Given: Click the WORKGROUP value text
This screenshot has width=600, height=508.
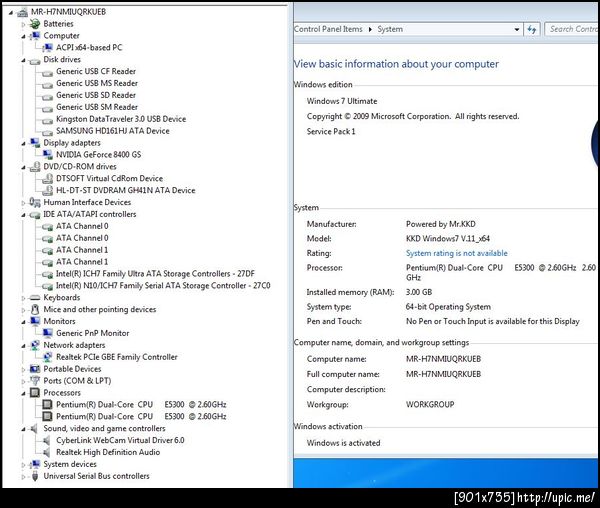Looking at the screenshot, I should (x=430, y=404).
